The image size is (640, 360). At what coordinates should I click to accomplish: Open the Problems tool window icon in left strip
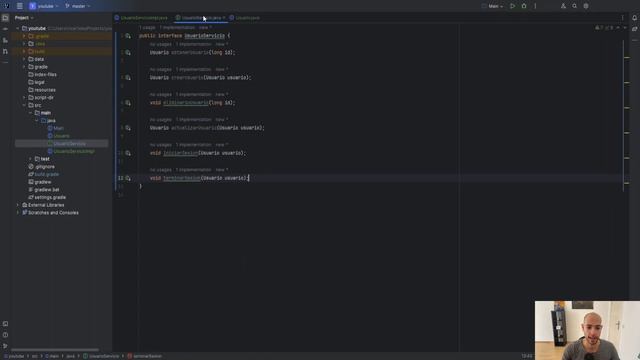coord(5,335)
